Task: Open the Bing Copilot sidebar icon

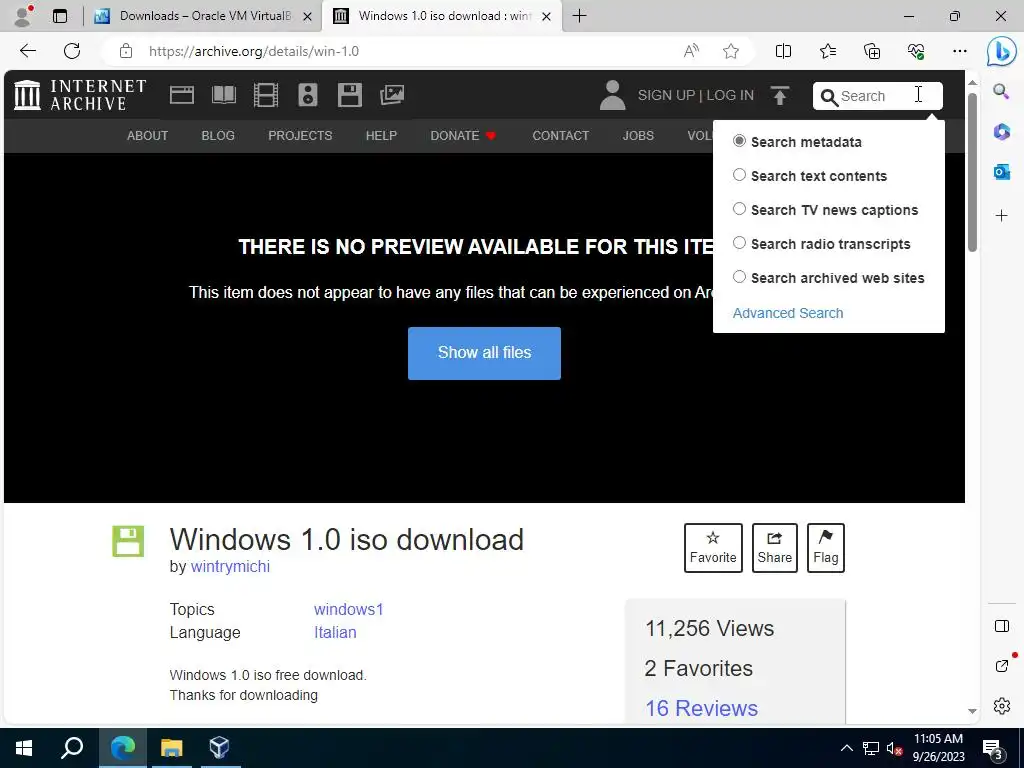Action: 1001,52
